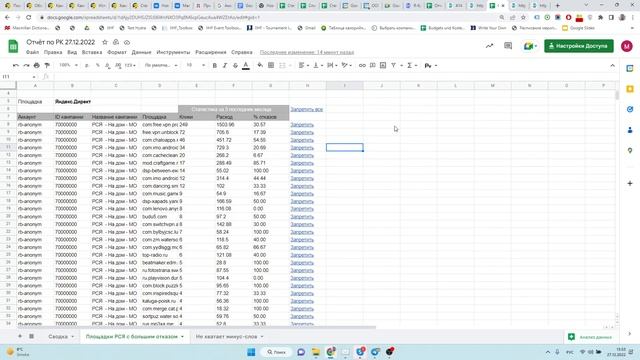Select the Paint format tool
The width and height of the screenshot is (640, 360).
click(x=47, y=65)
